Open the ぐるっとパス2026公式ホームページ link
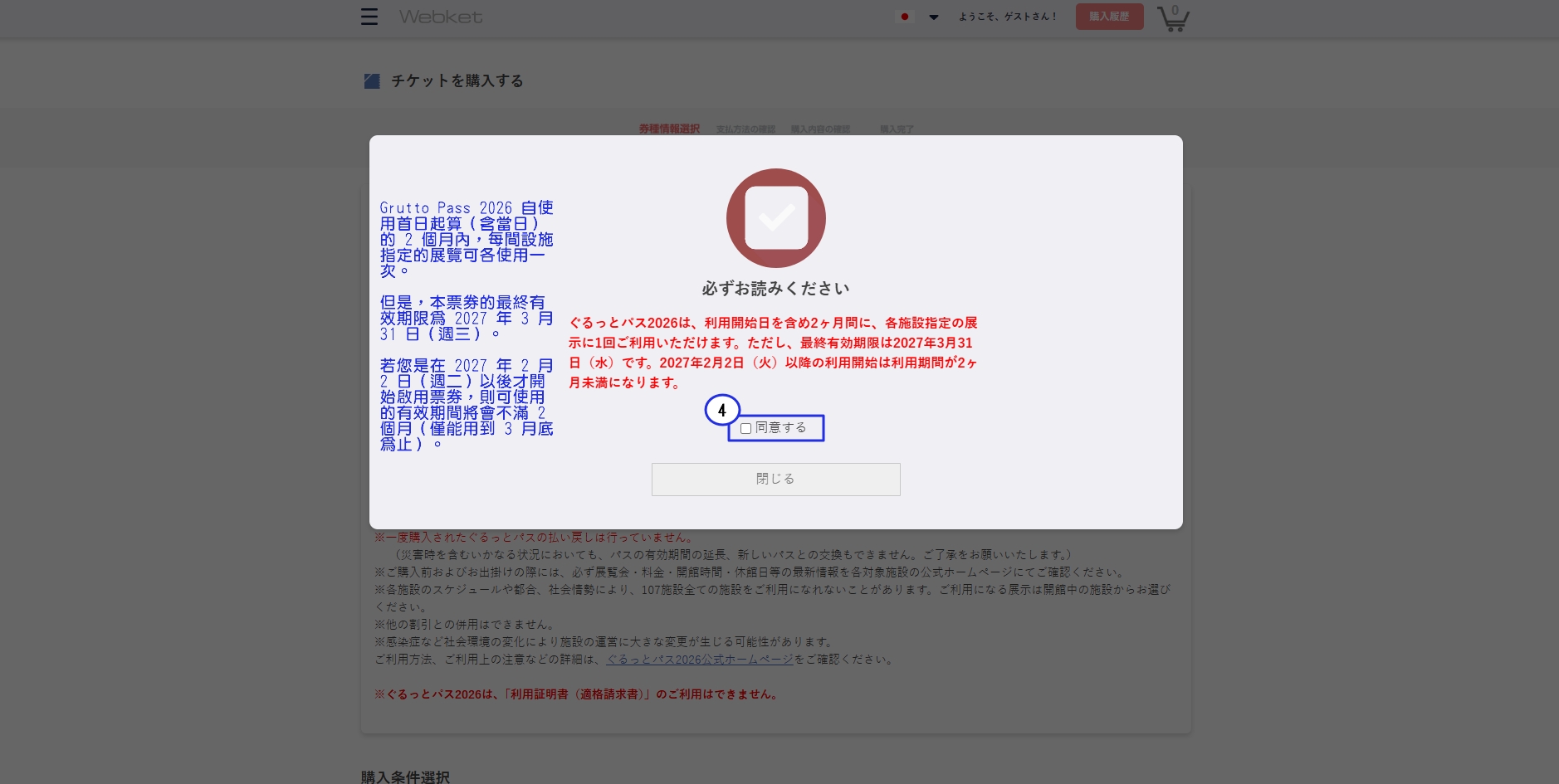 click(x=700, y=660)
